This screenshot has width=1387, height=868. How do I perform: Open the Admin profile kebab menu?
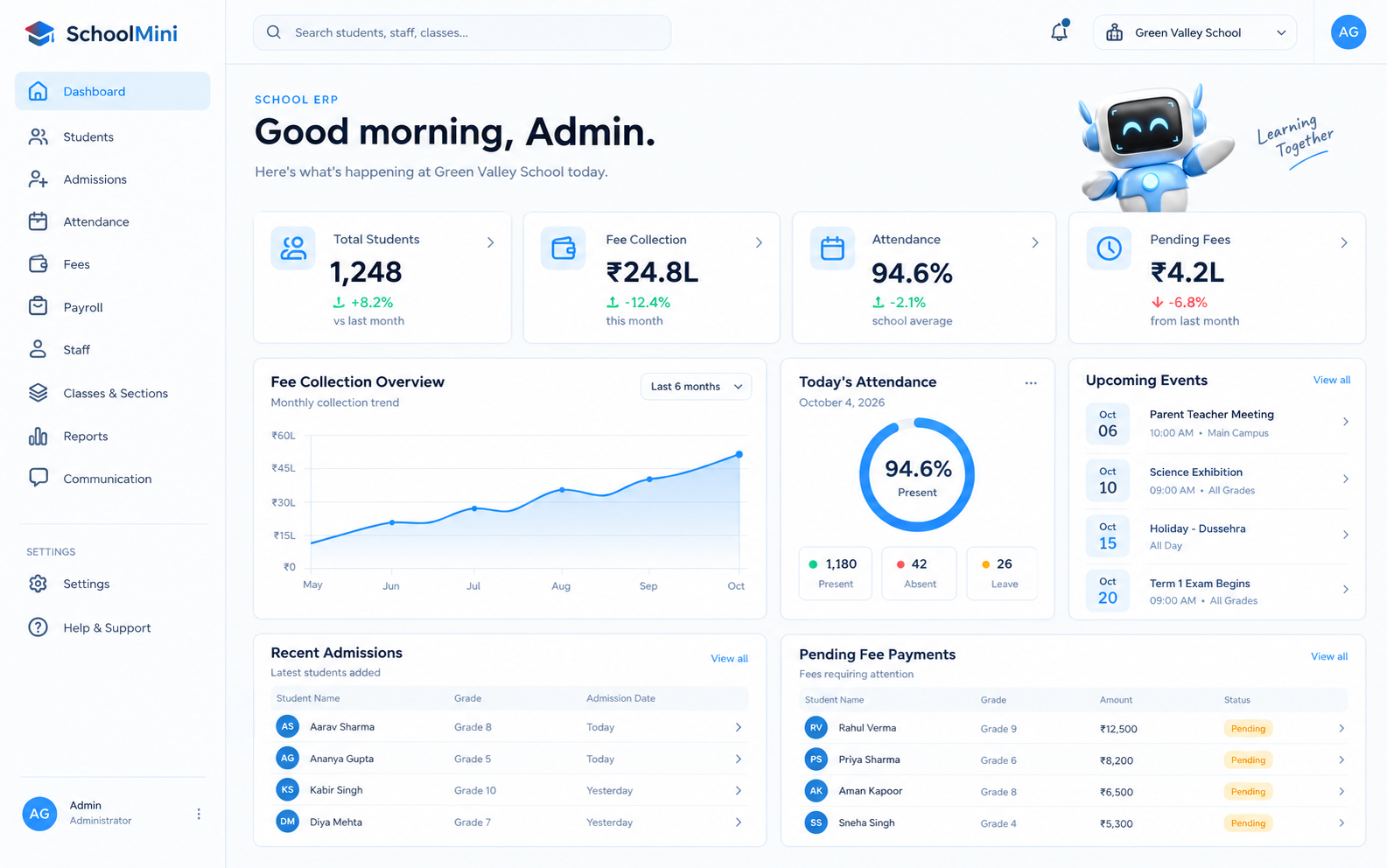pos(199,814)
